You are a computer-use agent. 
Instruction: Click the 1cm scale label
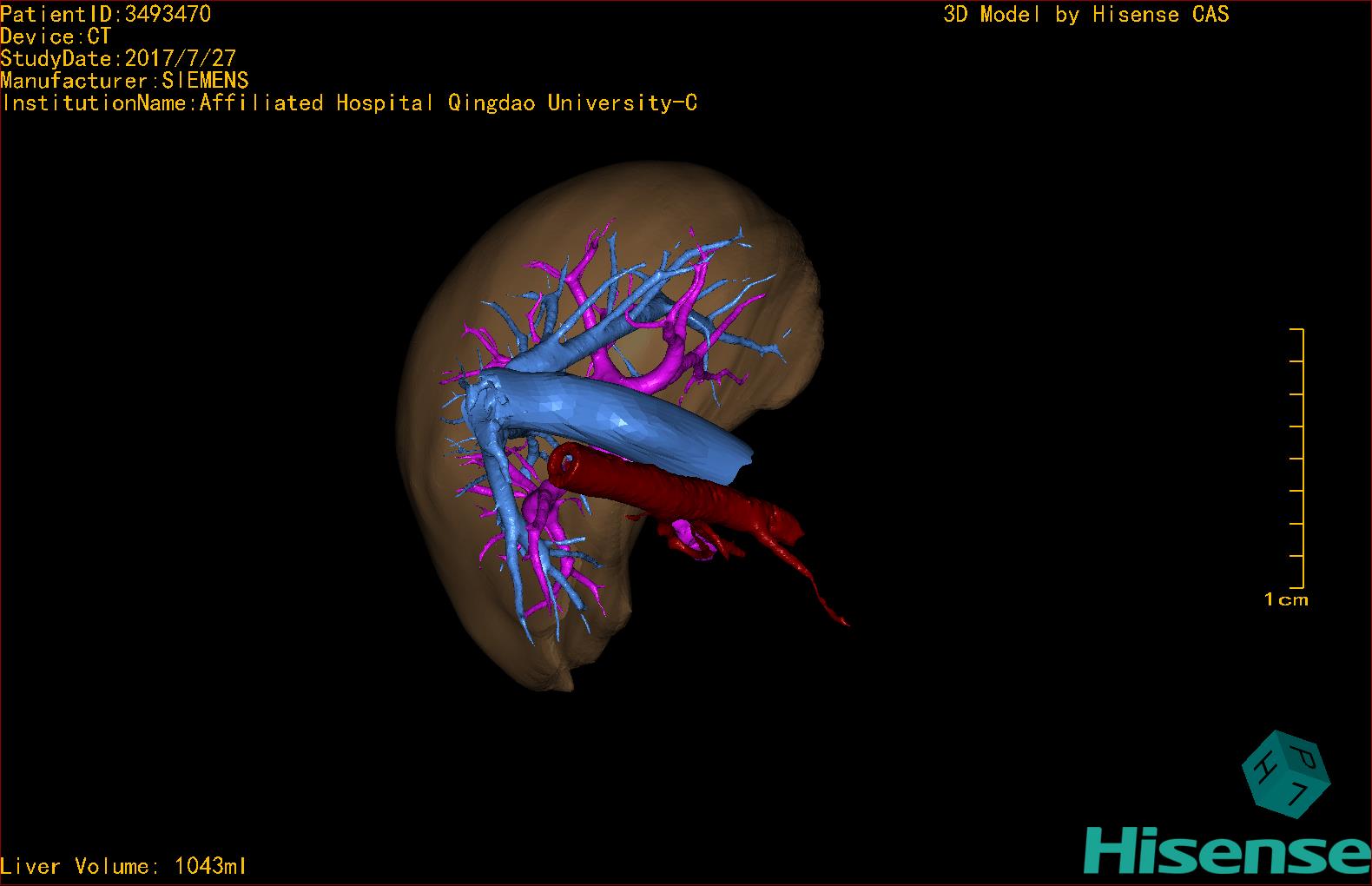tap(1285, 599)
